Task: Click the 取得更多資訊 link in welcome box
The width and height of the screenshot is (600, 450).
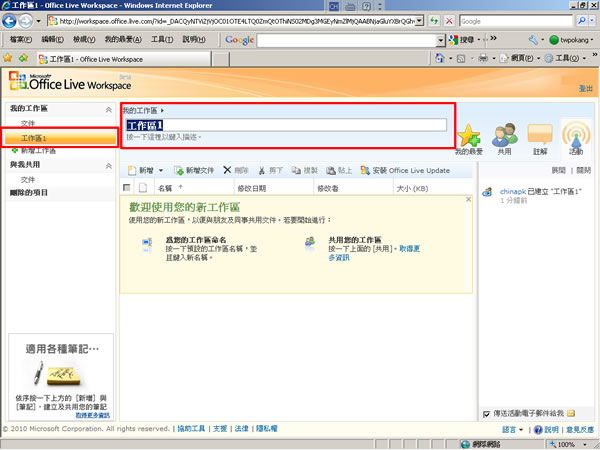Action: pos(374,253)
